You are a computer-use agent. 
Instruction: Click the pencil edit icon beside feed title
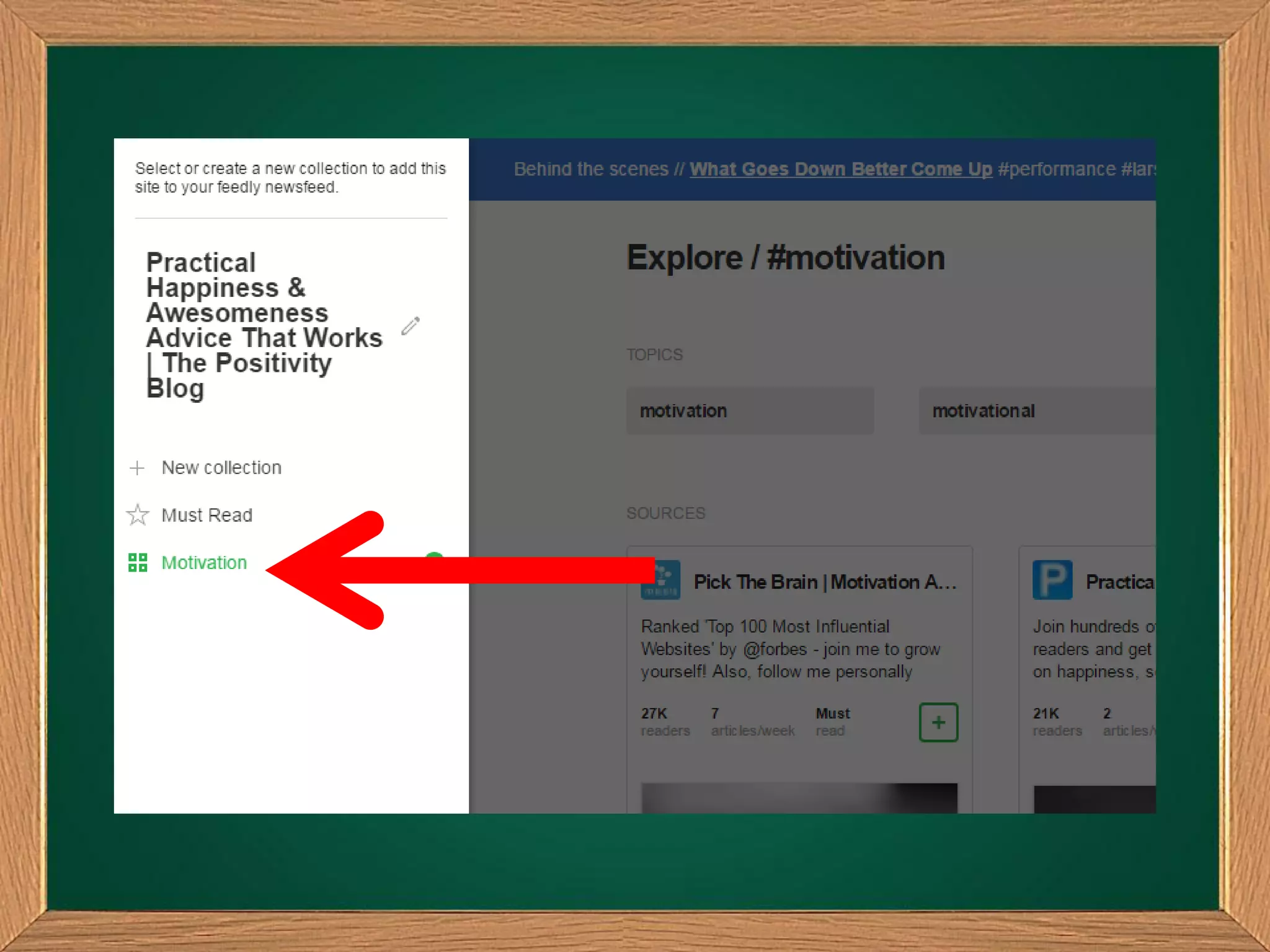(x=410, y=325)
